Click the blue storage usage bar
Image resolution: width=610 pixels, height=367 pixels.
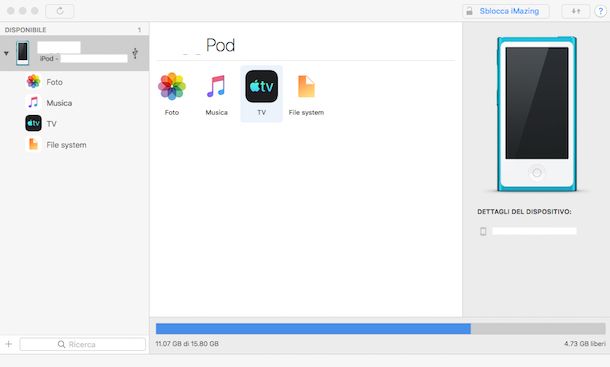[x=313, y=328]
